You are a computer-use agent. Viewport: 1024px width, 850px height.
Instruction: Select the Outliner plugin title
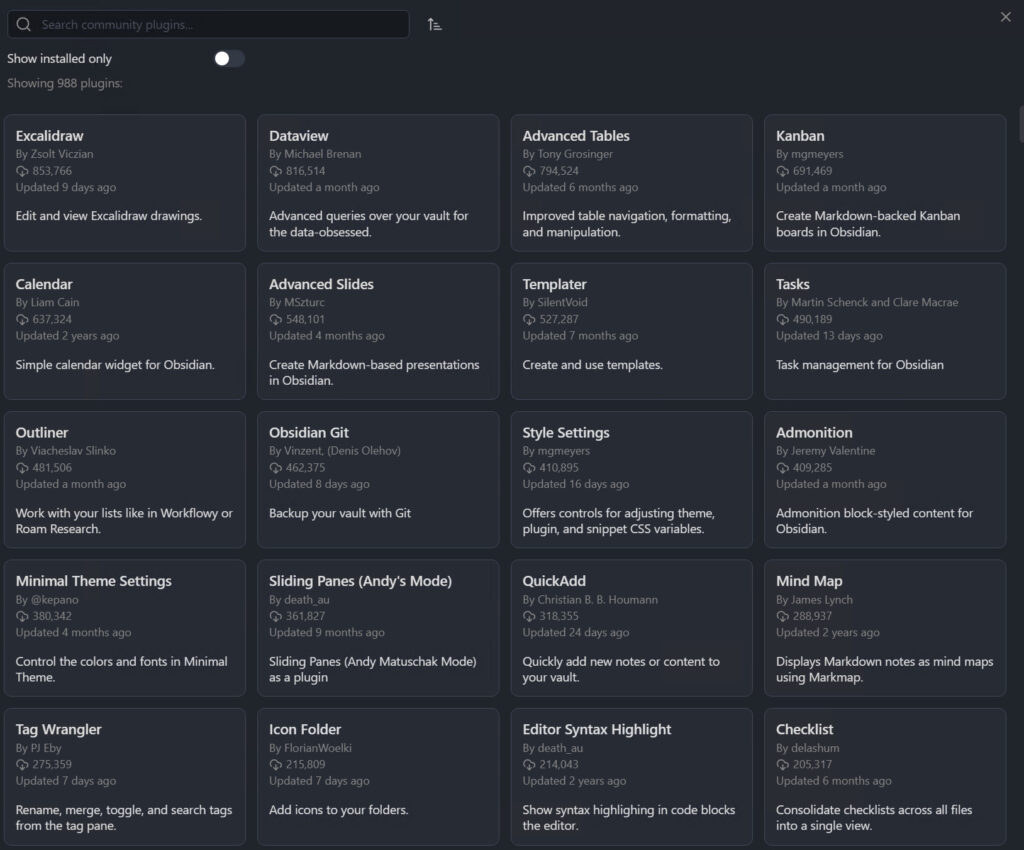click(x=42, y=433)
